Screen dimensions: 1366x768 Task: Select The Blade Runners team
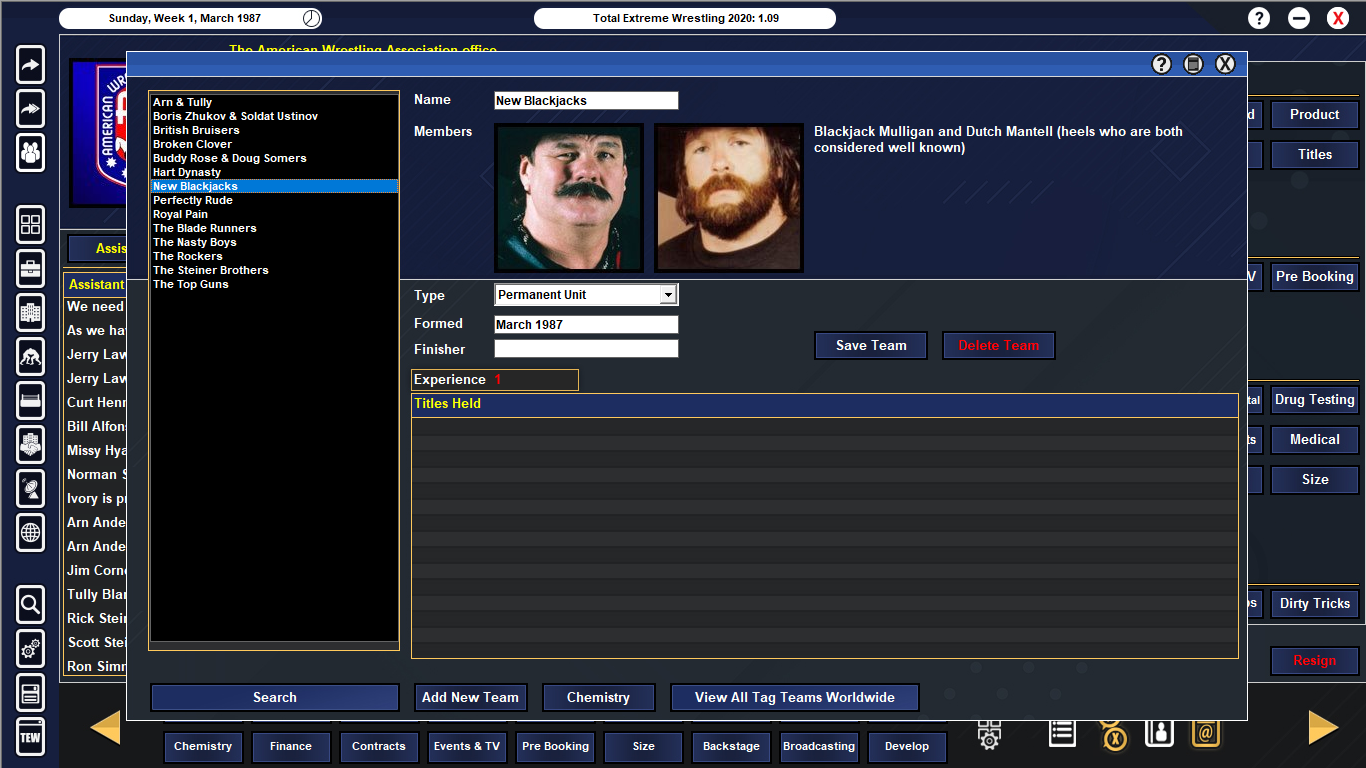click(x=274, y=228)
